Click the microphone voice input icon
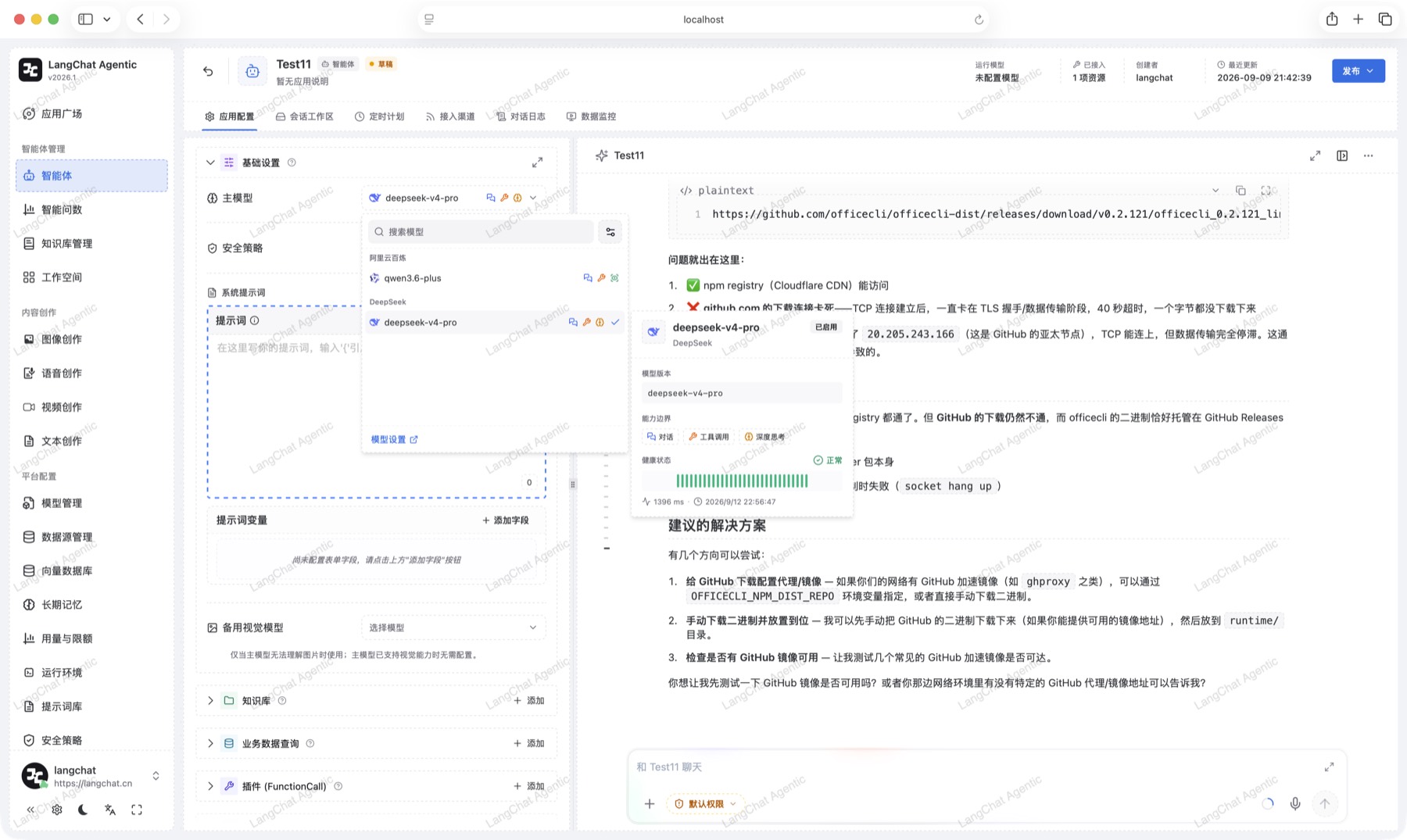 coord(1295,803)
